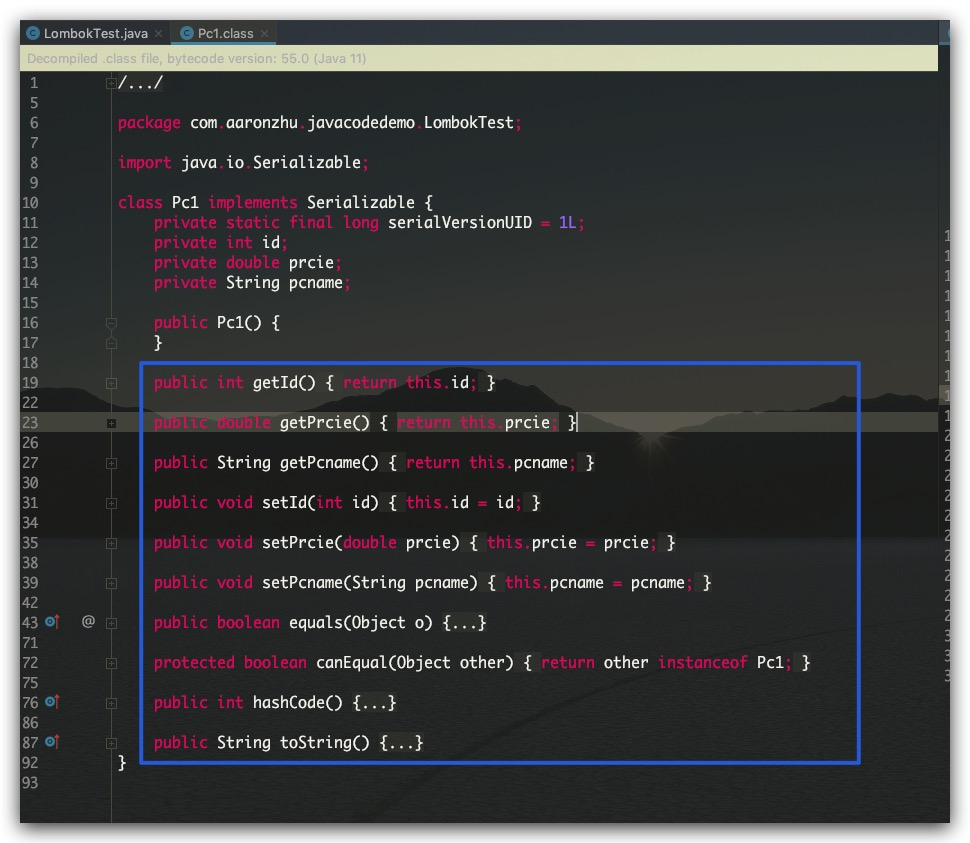Click line number 23 in the gutter
970x843 pixels.
(x=30, y=422)
